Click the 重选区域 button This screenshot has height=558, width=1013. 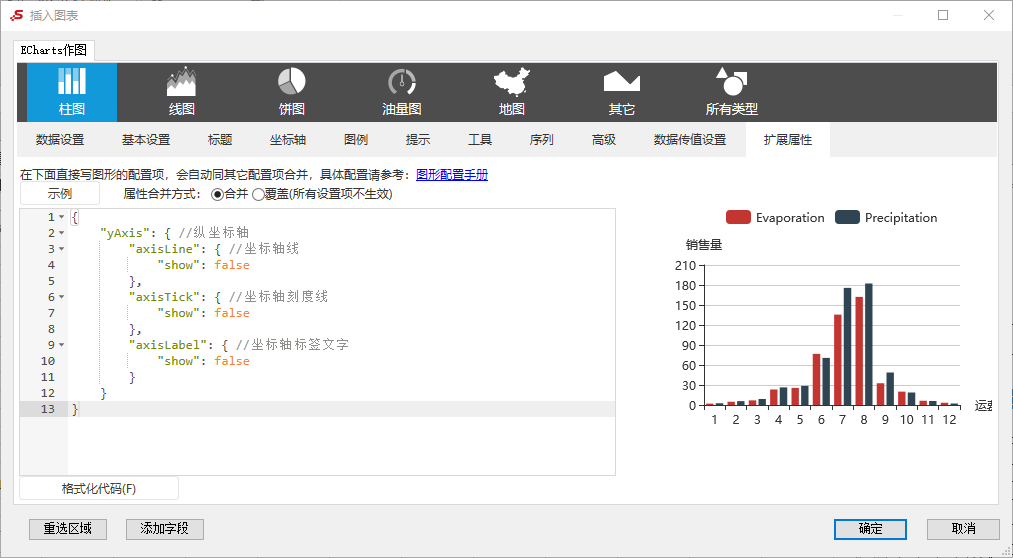tap(68, 529)
